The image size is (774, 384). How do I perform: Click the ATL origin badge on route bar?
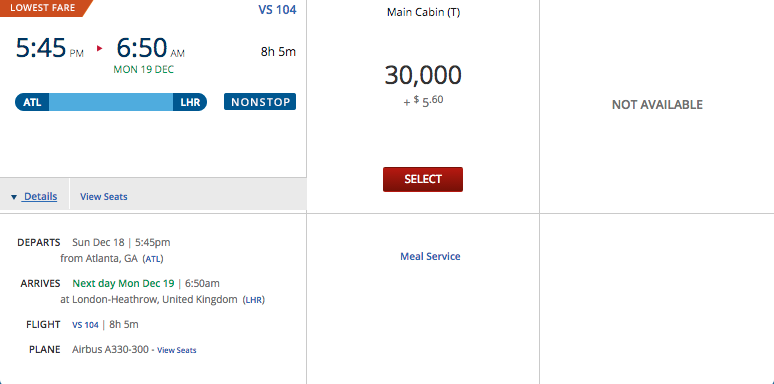point(33,102)
